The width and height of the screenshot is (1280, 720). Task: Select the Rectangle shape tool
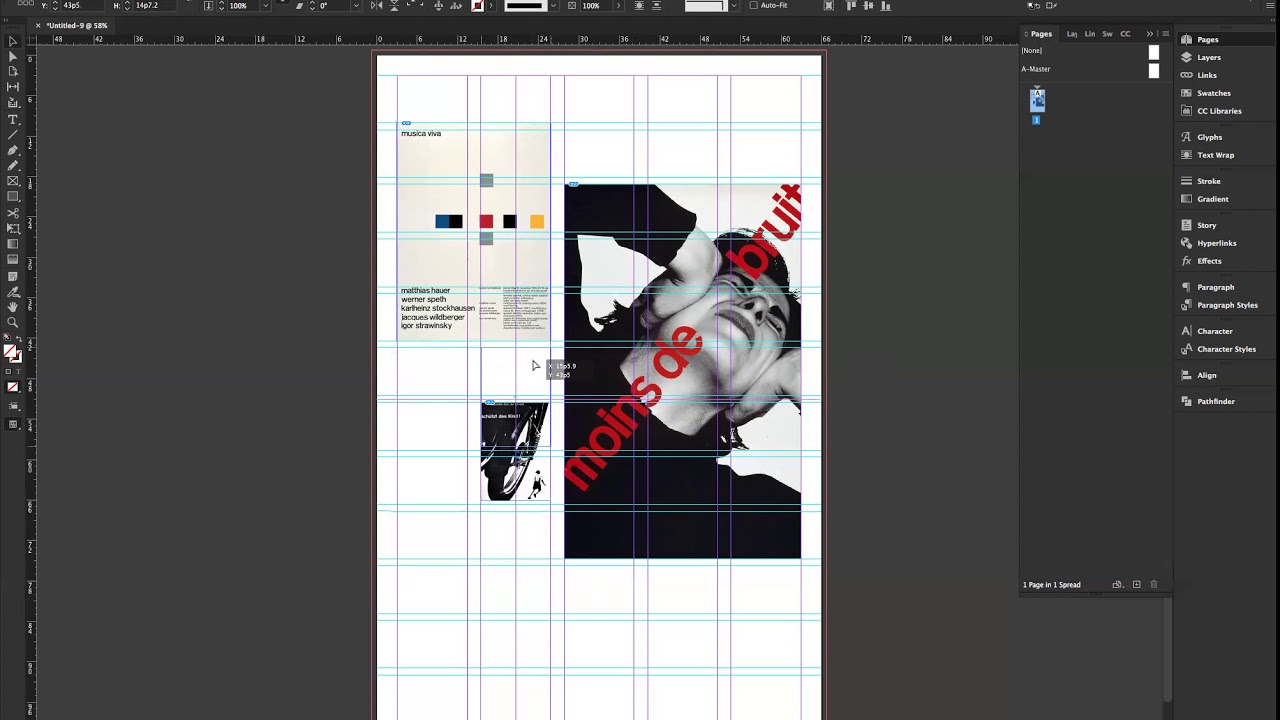(13, 196)
